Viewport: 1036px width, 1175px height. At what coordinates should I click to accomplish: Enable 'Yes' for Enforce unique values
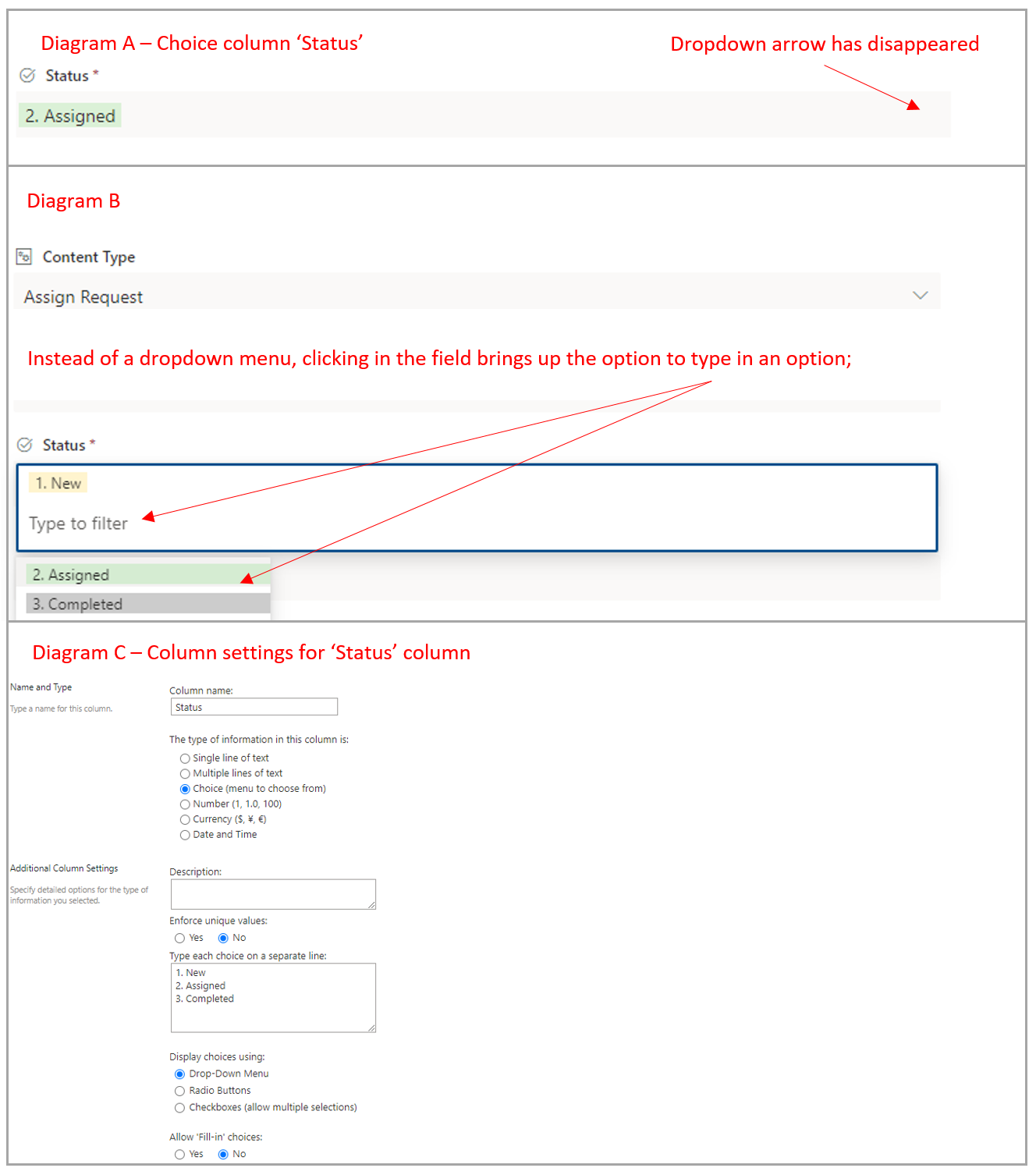(x=180, y=938)
